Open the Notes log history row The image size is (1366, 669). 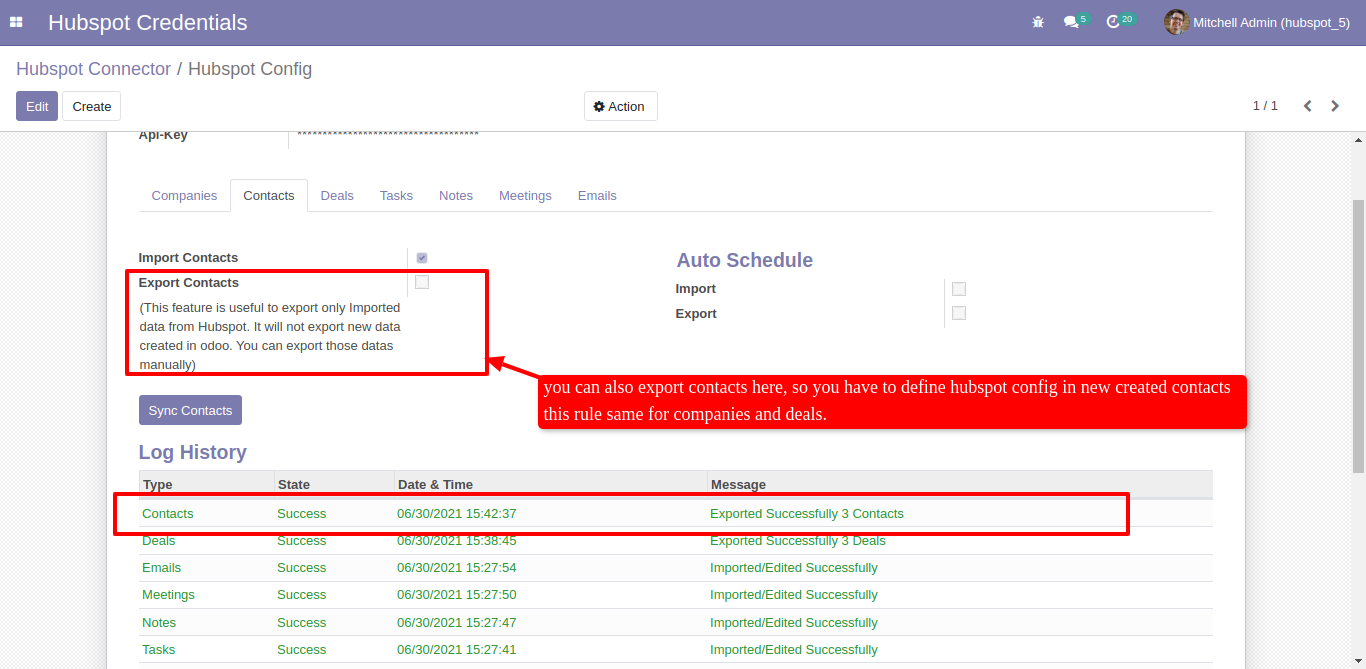click(x=676, y=622)
